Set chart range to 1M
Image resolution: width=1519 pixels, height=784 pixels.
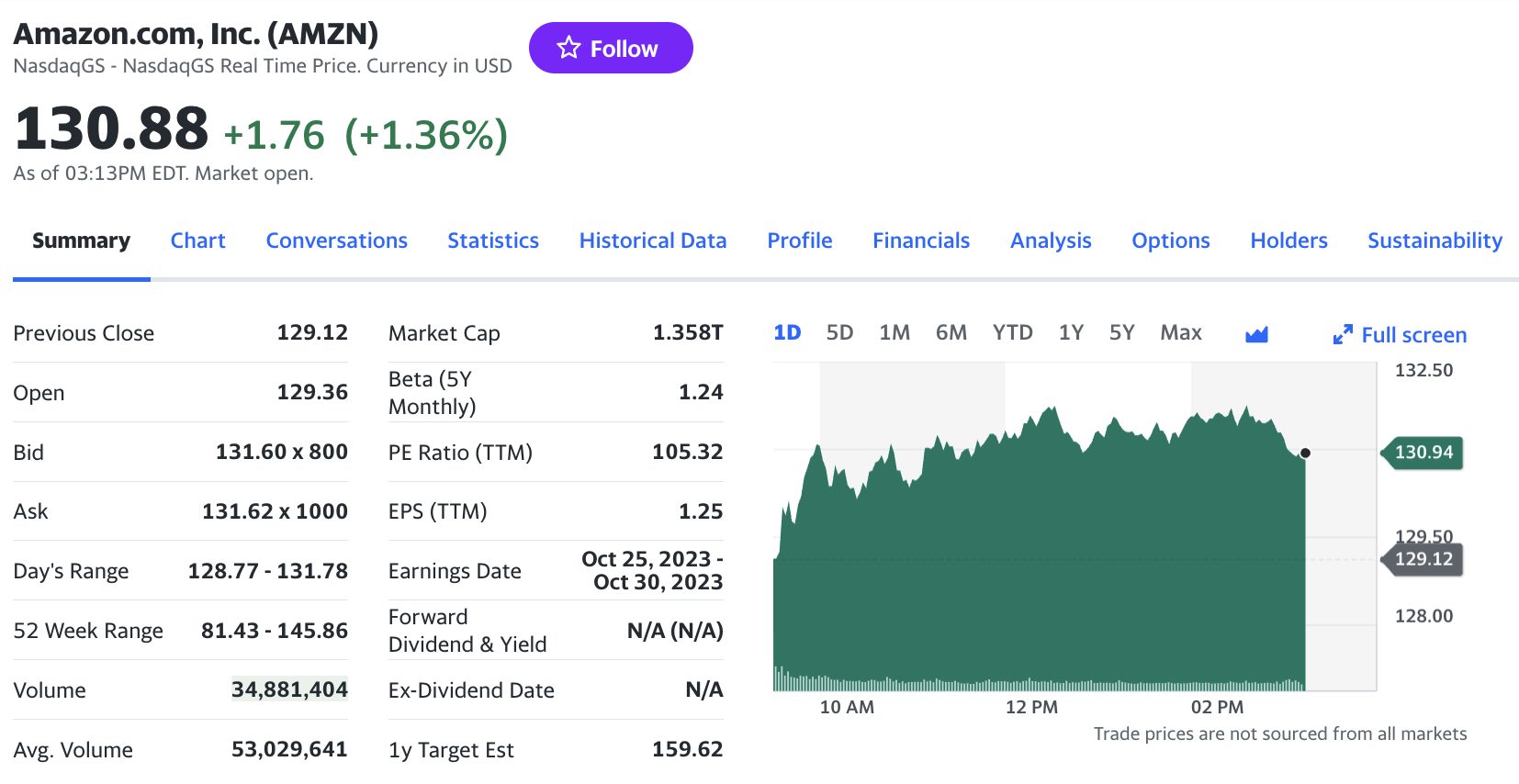894,332
